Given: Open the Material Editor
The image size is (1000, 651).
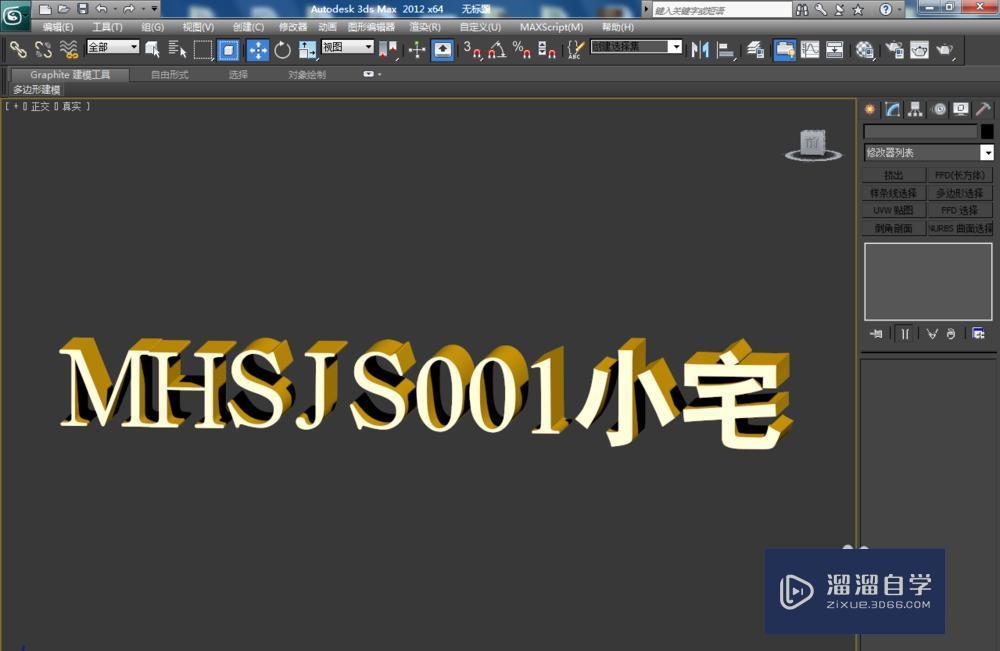Looking at the screenshot, I should [x=862, y=50].
